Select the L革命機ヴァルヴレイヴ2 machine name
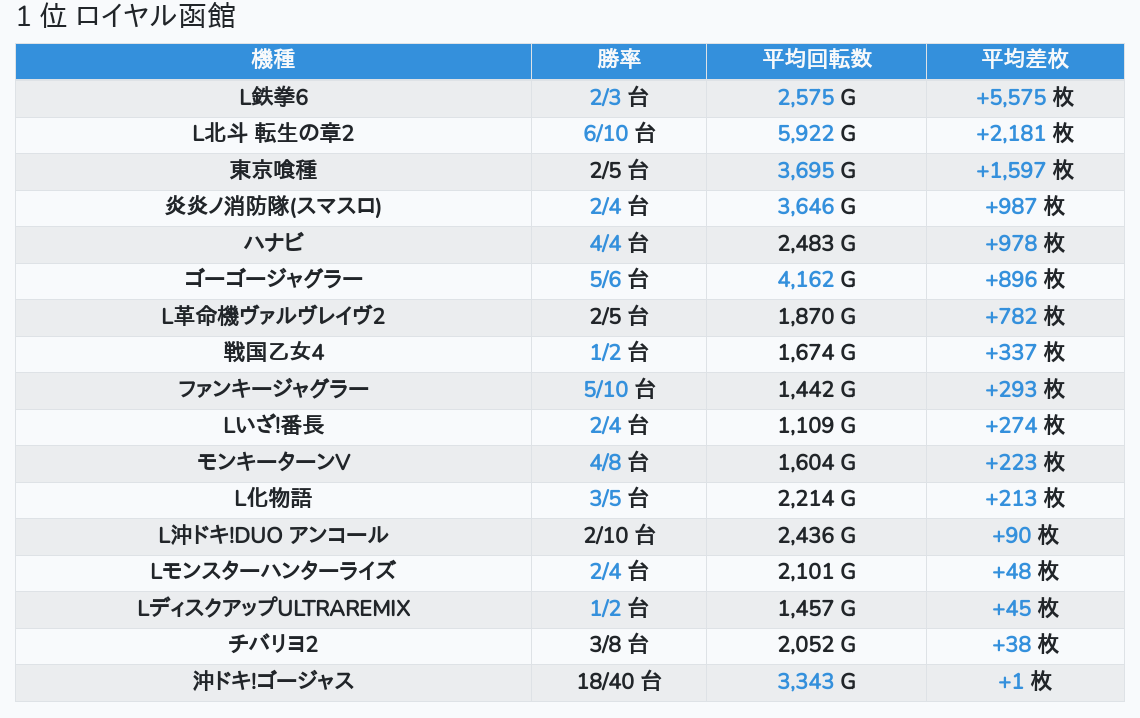Screen dimensions: 1140x718 pyautogui.click(x=273, y=316)
